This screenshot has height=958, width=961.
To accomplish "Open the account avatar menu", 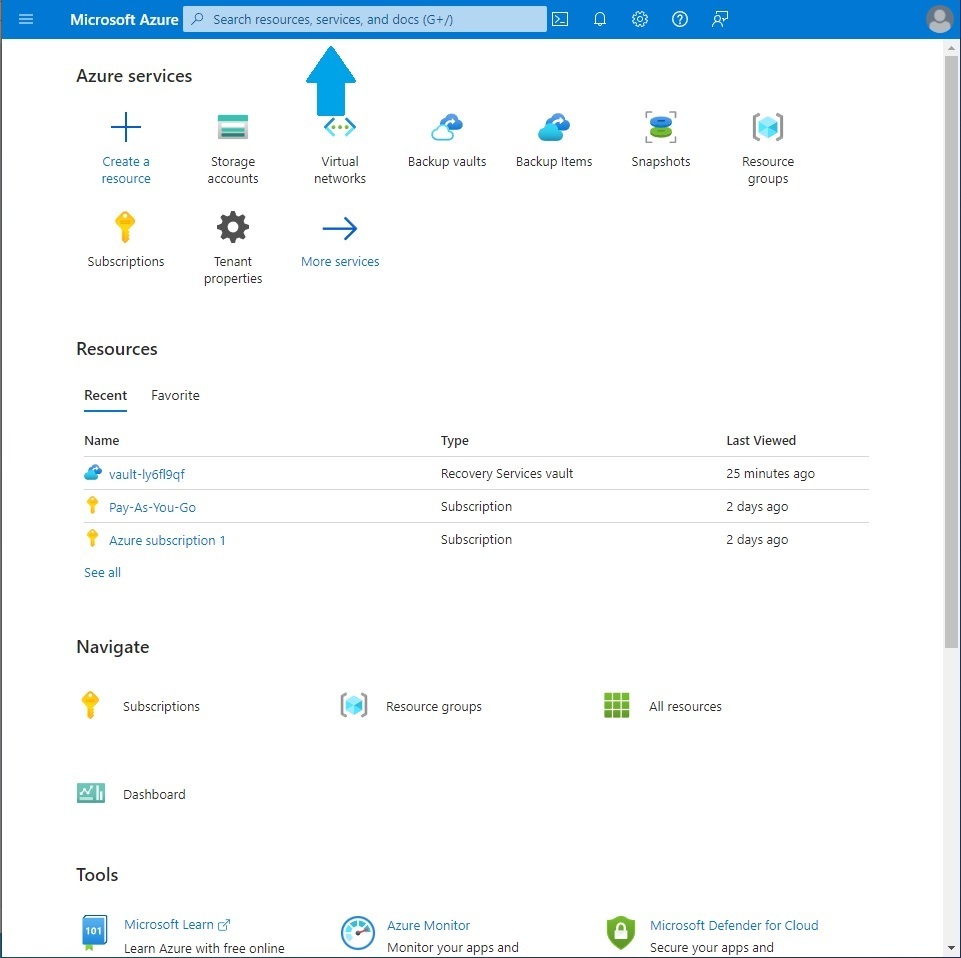I will tap(939, 19).
